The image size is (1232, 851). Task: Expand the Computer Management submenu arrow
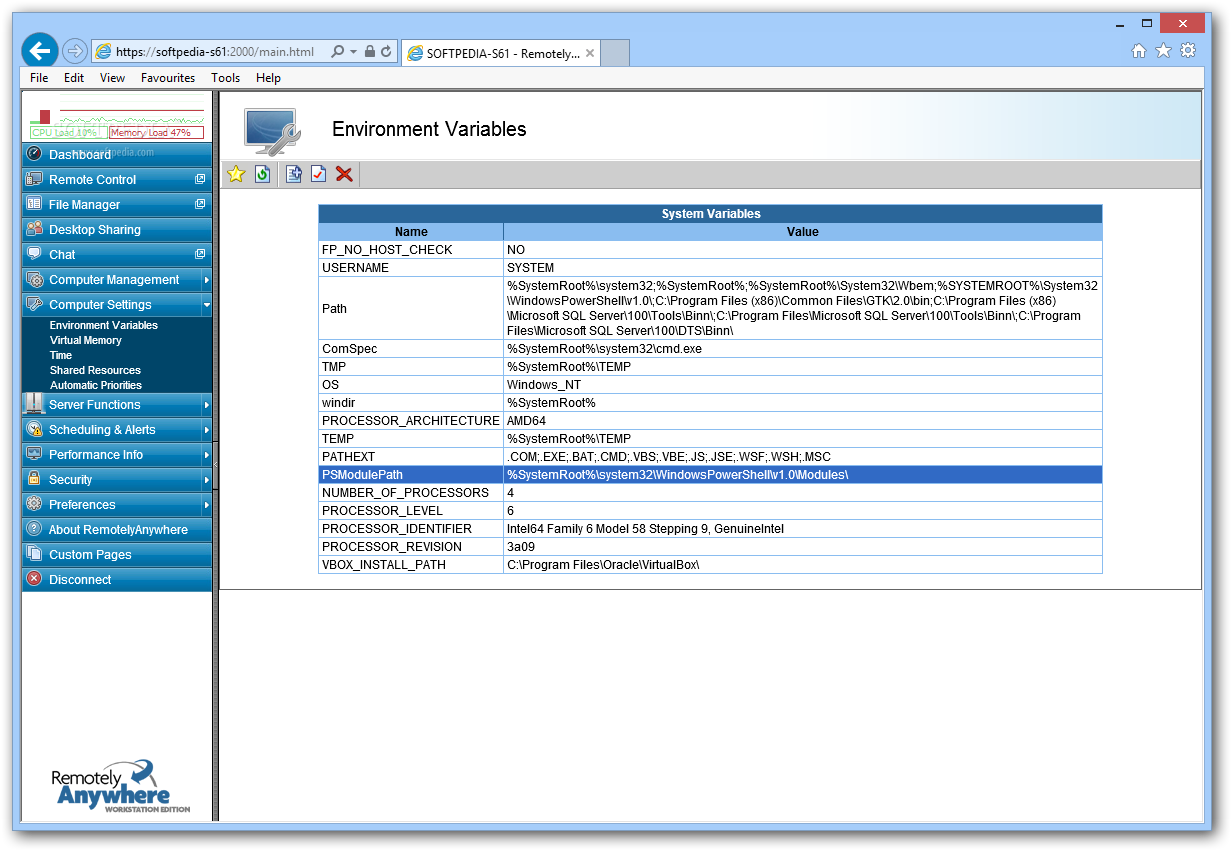pos(206,280)
